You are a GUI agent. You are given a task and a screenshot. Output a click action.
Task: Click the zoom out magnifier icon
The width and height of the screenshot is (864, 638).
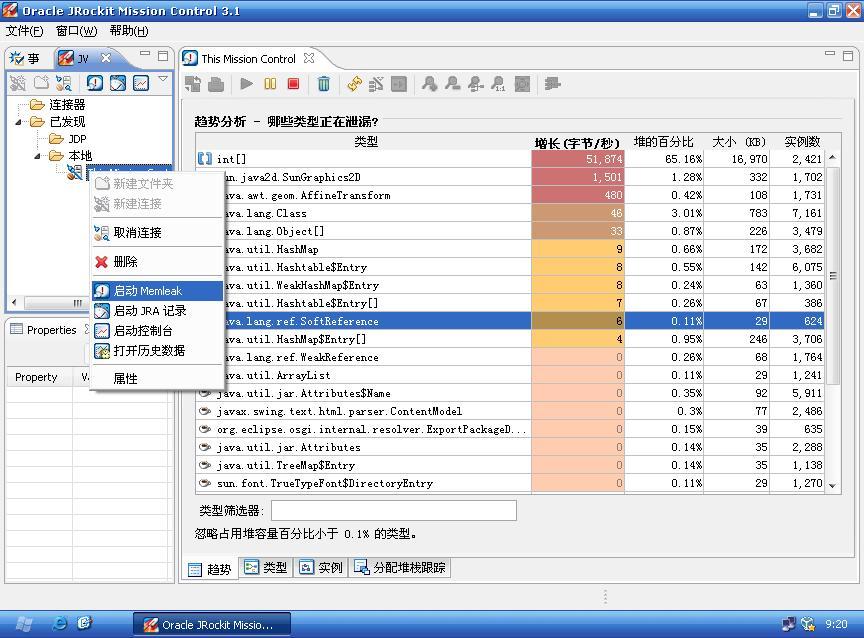(x=452, y=84)
